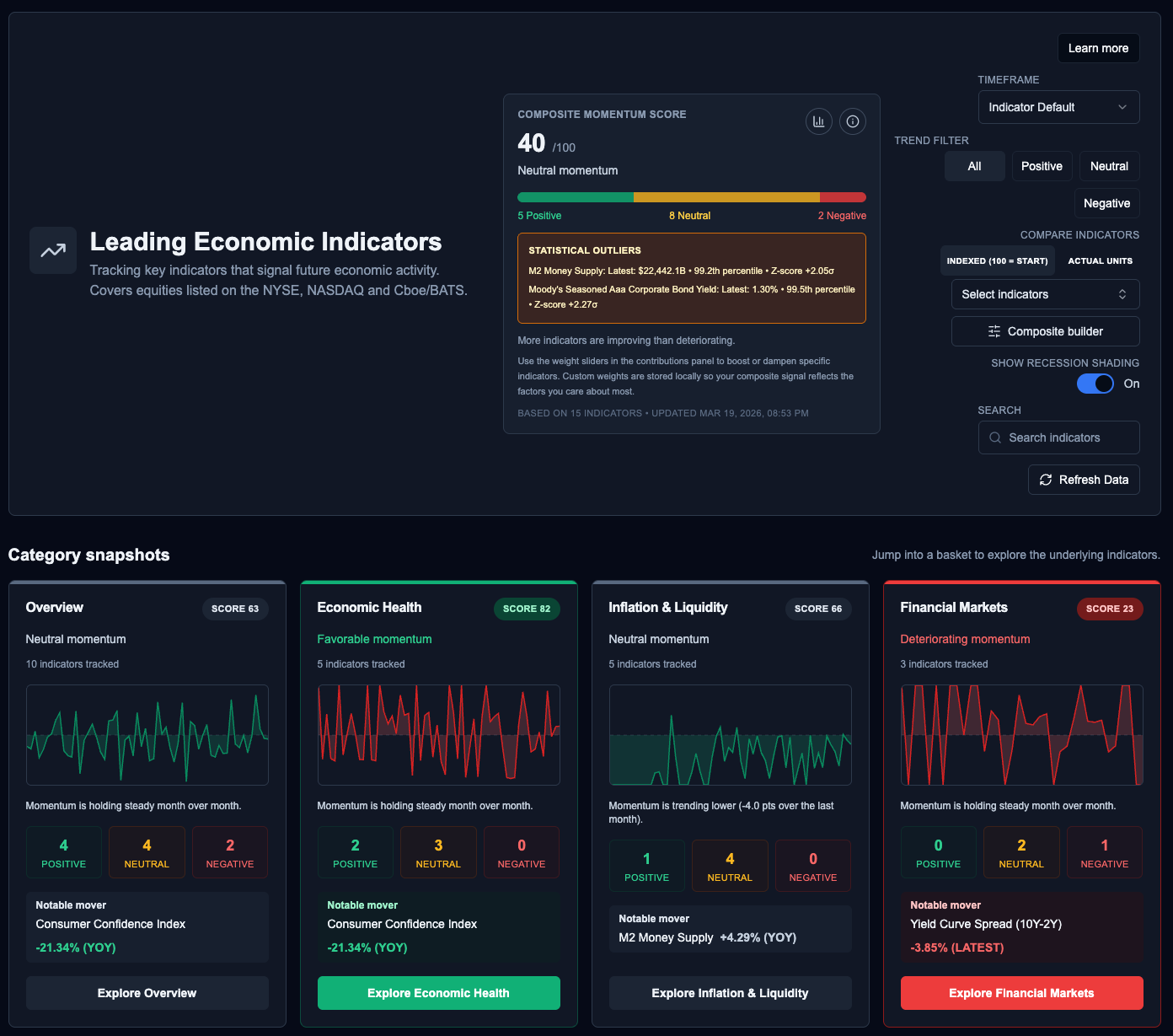Viewport: 1173px width, 1036px height.
Task: Click the bar chart icon on the composite score card
Action: pos(818,121)
